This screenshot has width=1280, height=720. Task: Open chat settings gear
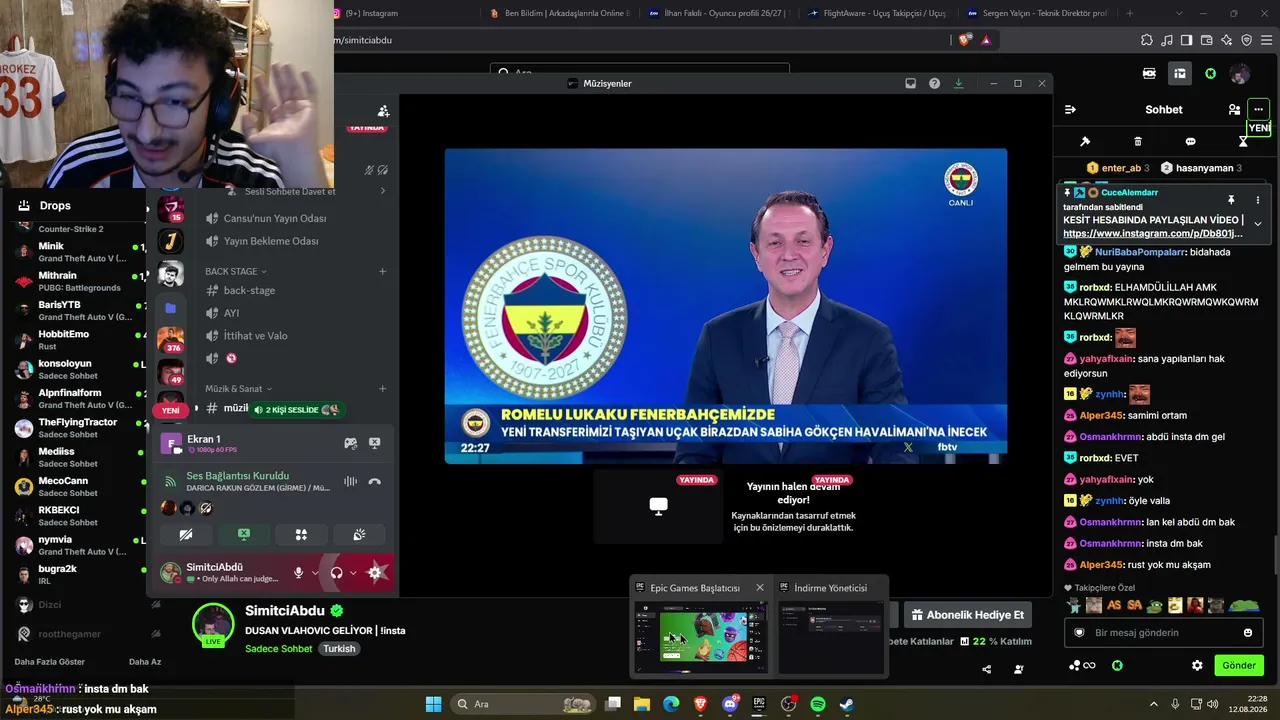1197,665
